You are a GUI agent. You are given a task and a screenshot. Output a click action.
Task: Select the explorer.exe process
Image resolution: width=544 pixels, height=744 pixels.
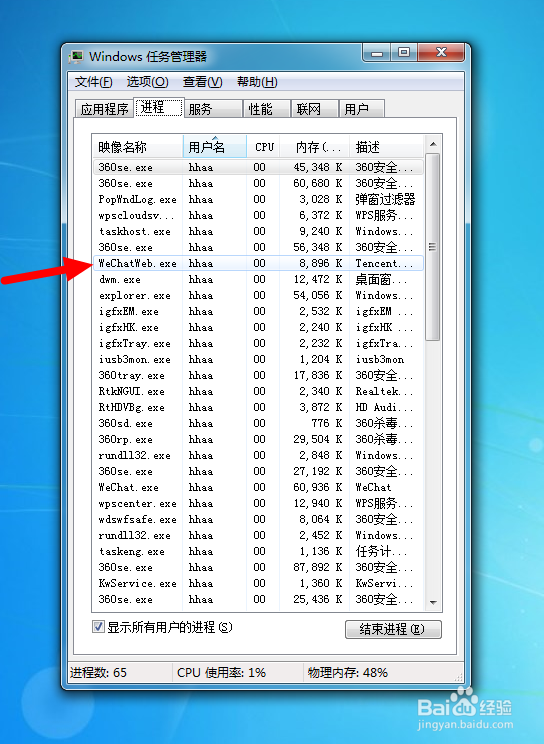click(x=259, y=296)
